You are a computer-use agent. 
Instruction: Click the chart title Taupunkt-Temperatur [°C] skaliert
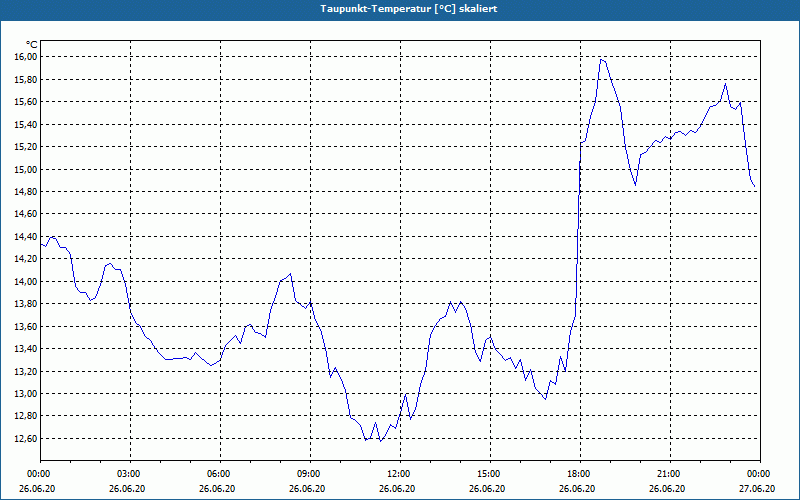[408, 9]
